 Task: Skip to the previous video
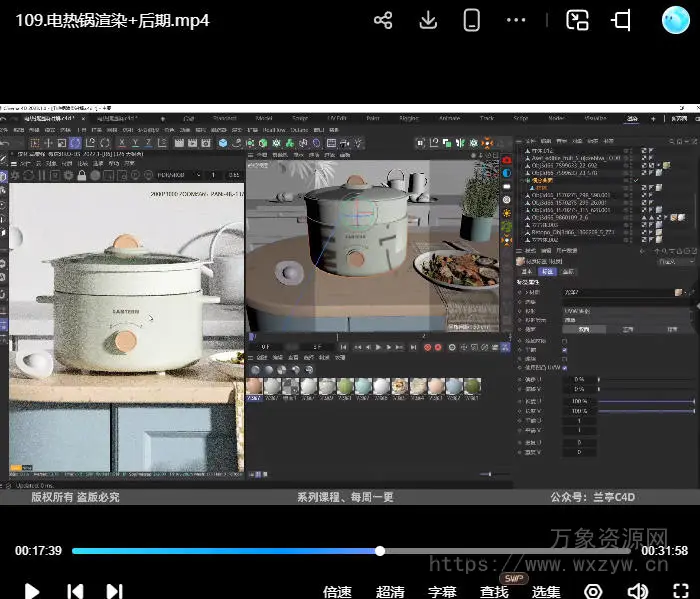pos(75,591)
